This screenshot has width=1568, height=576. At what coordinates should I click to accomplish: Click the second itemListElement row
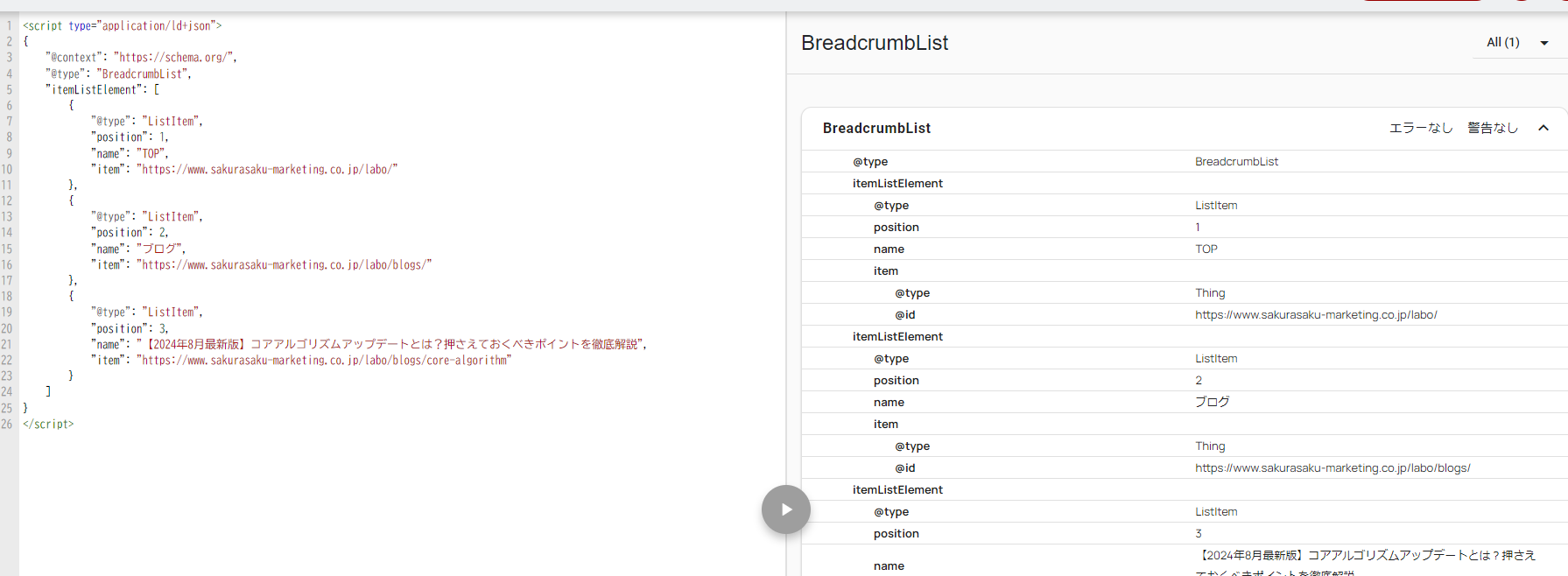click(1185, 336)
